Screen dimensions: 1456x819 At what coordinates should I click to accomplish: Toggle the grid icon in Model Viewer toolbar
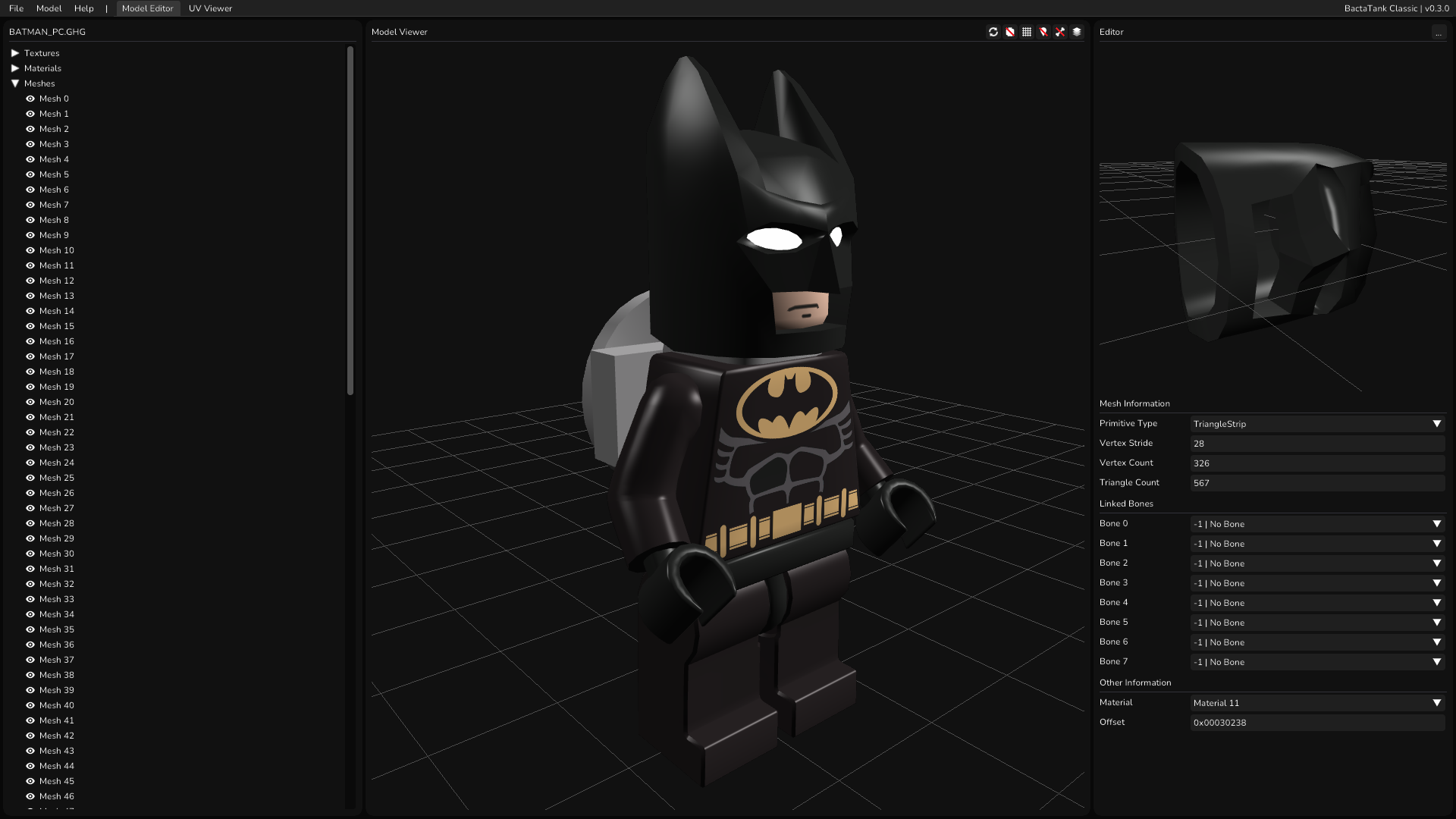[1027, 32]
